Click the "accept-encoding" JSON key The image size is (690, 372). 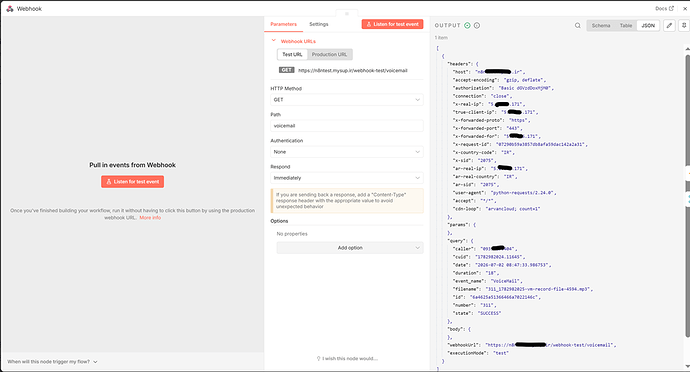[475, 80]
